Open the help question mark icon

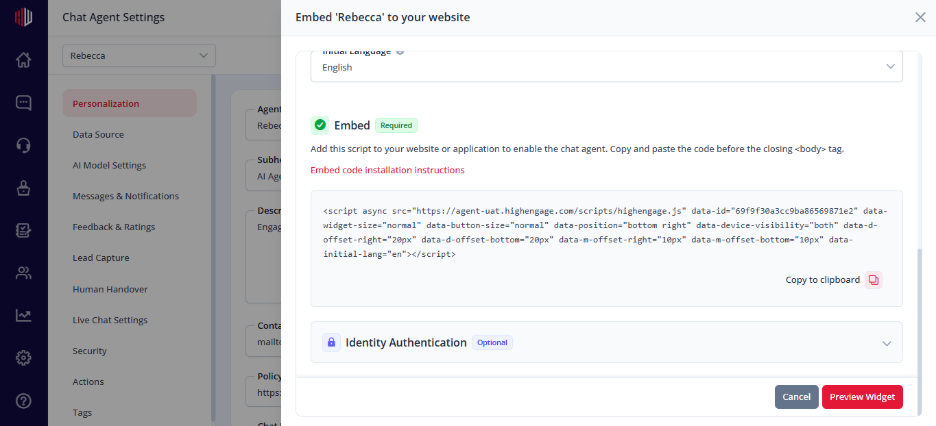(23, 400)
